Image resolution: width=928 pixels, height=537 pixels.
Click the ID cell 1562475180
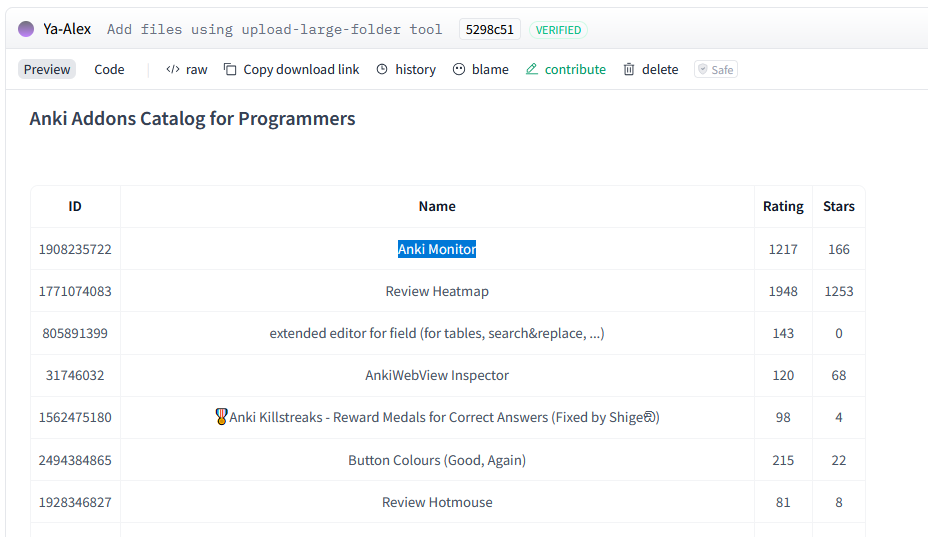75,417
